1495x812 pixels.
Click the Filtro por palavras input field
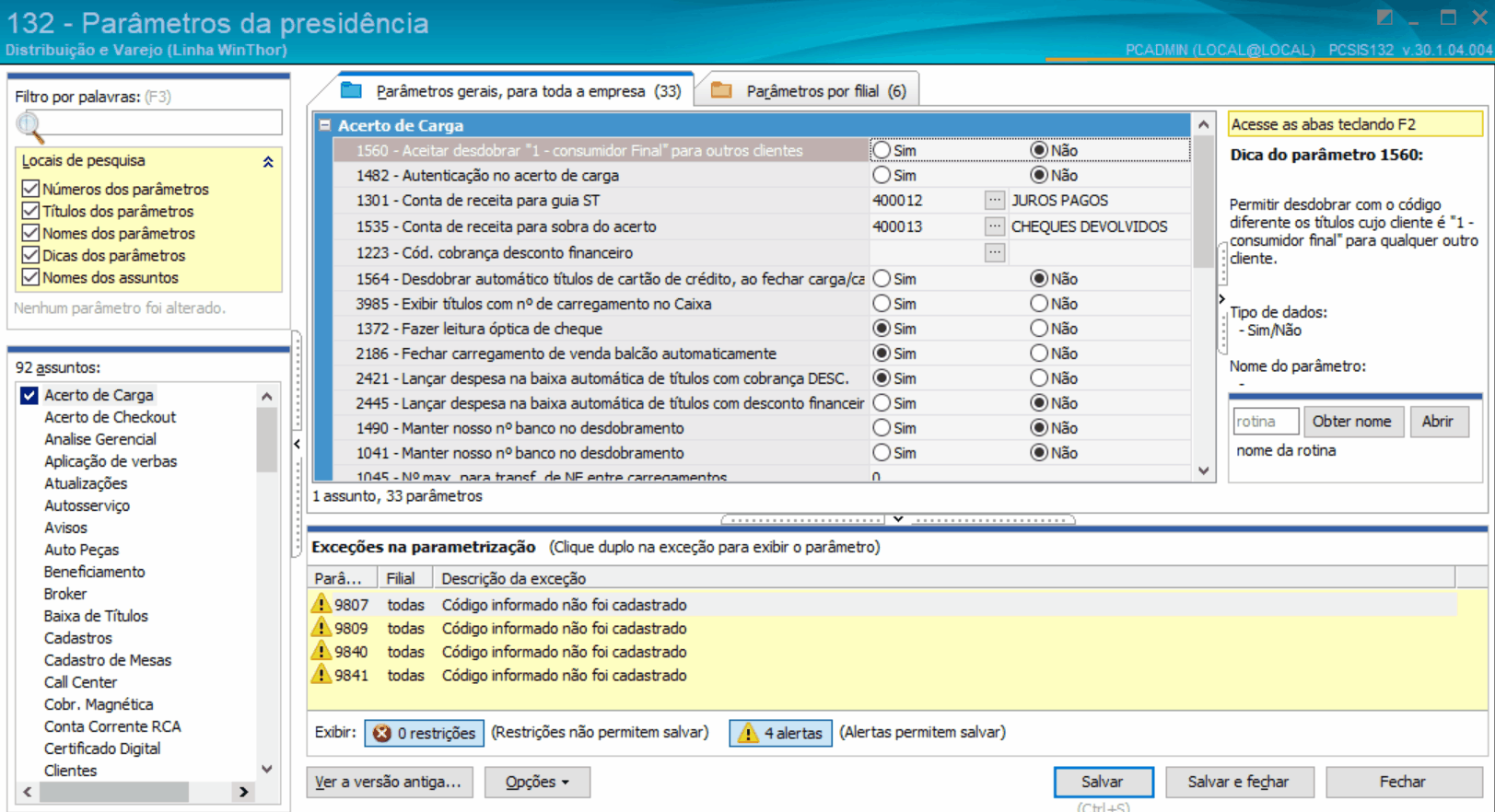point(162,122)
